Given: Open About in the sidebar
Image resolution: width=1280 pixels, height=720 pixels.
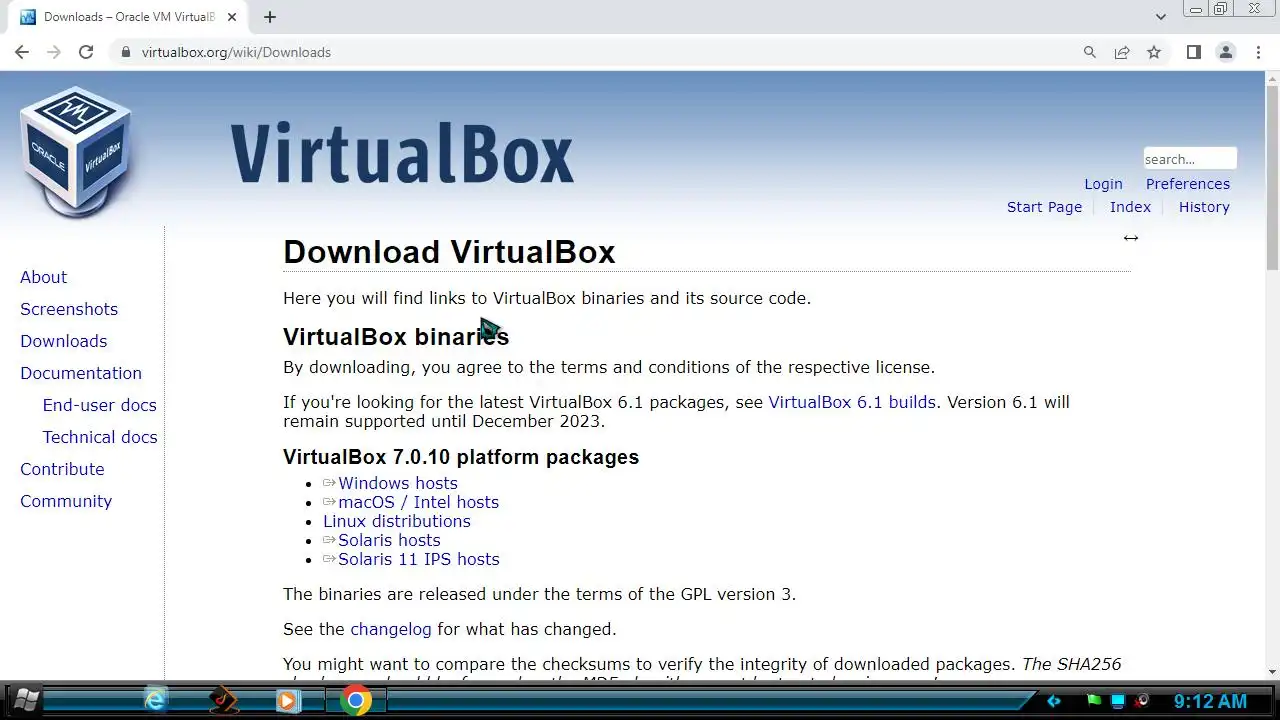Looking at the screenshot, I should click(x=43, y=277).
